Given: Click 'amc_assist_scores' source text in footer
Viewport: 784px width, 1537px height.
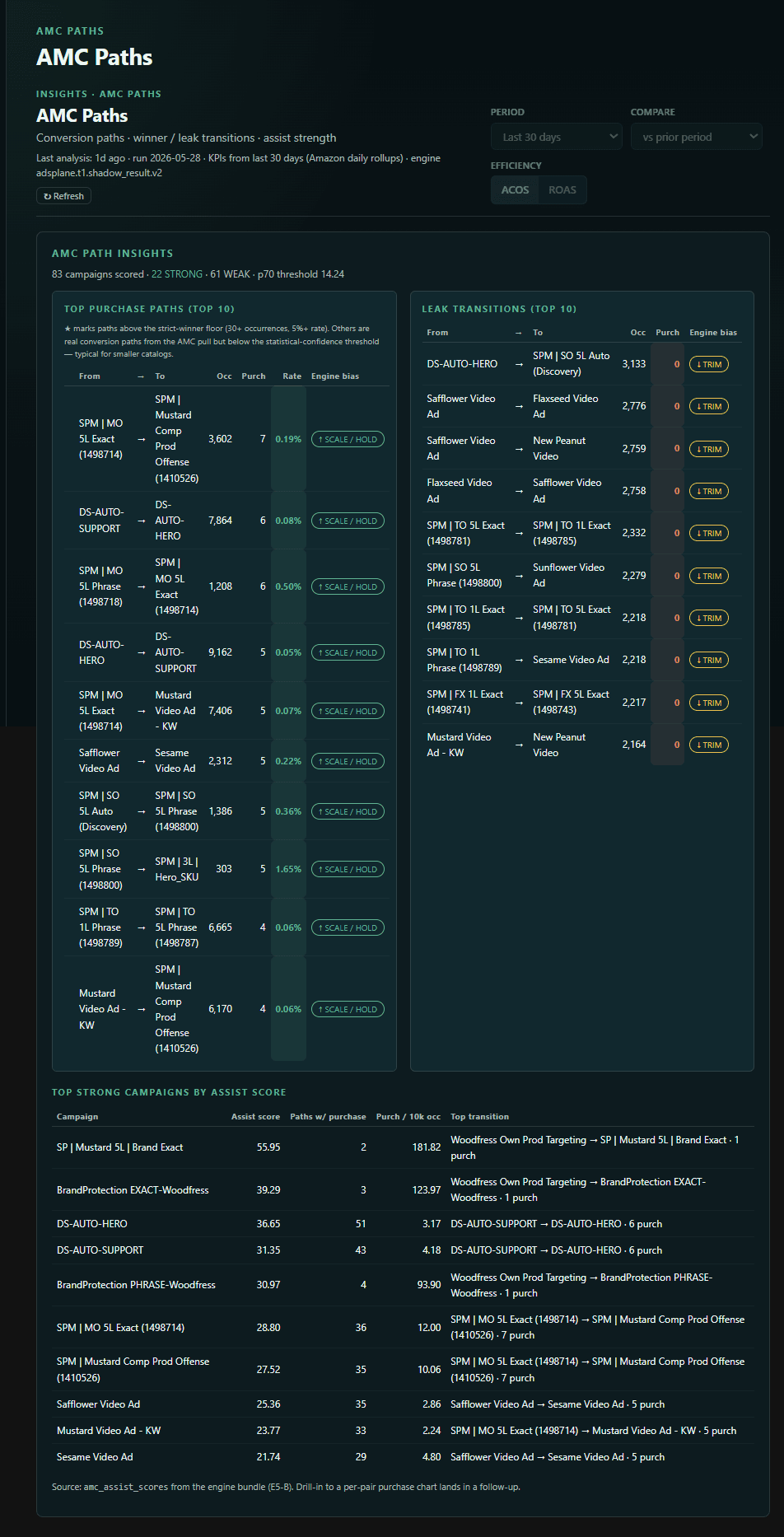Looking at the screenshot, I should pos(126,1487).
